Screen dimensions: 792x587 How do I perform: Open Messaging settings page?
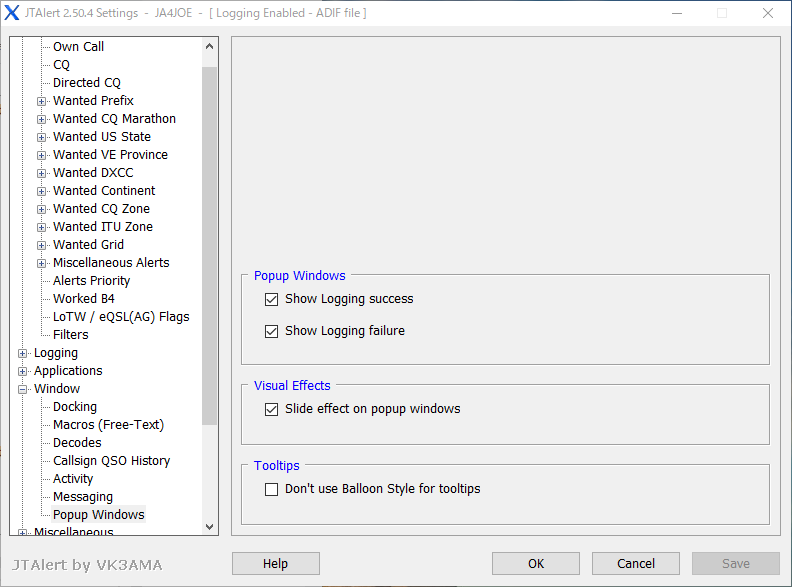click(83, 497)
